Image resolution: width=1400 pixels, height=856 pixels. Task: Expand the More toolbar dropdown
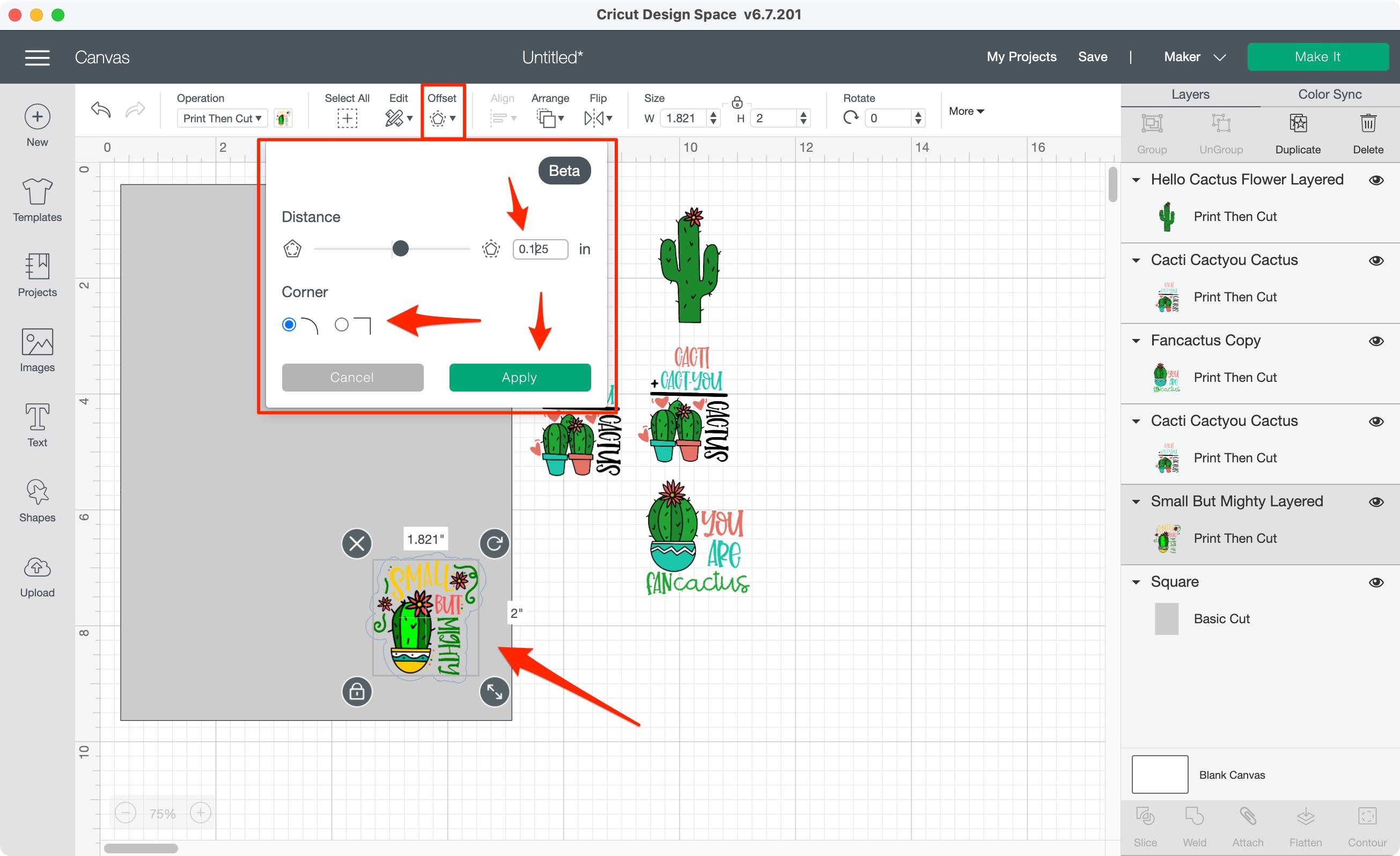966,112
